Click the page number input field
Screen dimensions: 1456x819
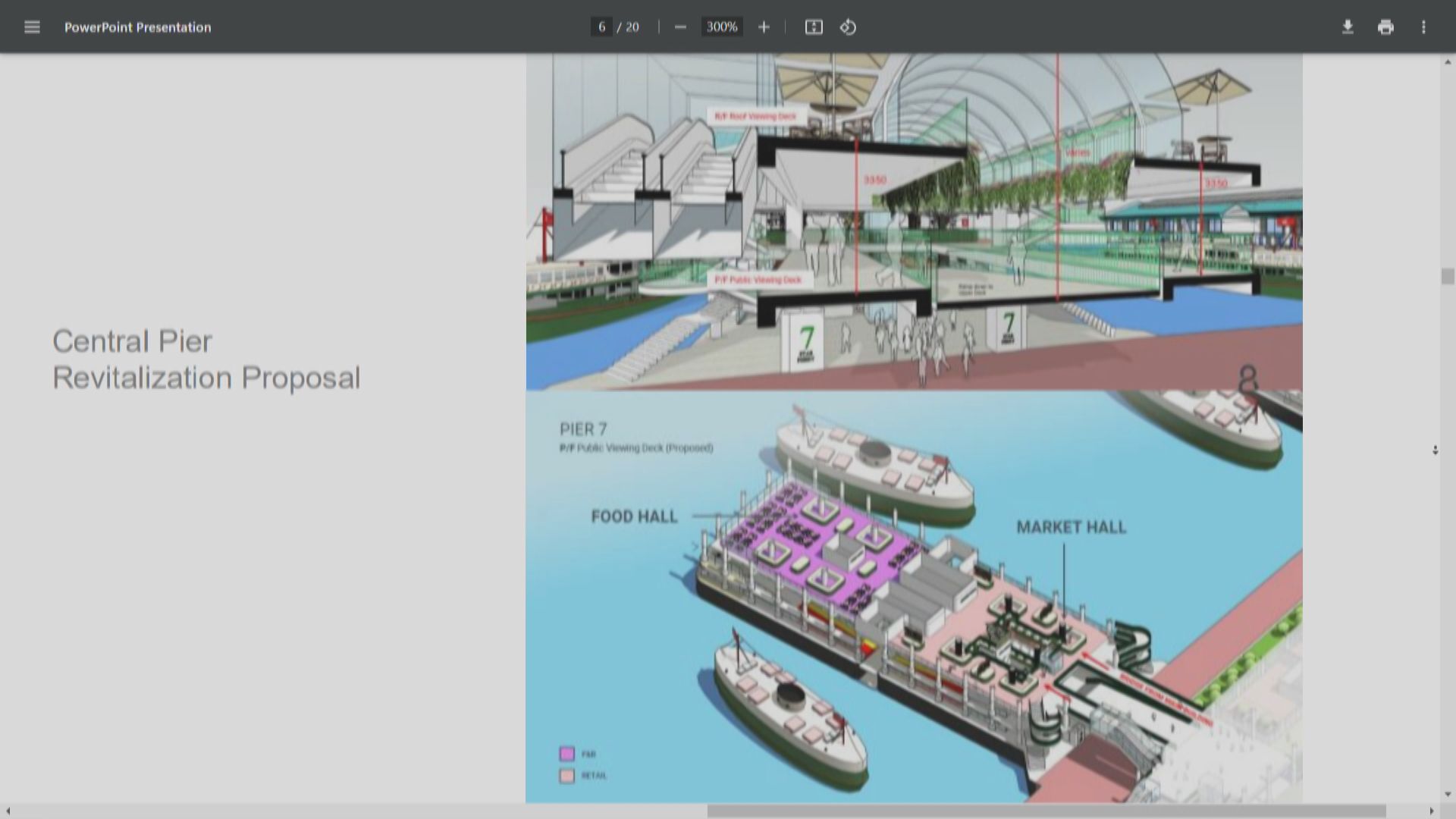click(x=601, y=27)
